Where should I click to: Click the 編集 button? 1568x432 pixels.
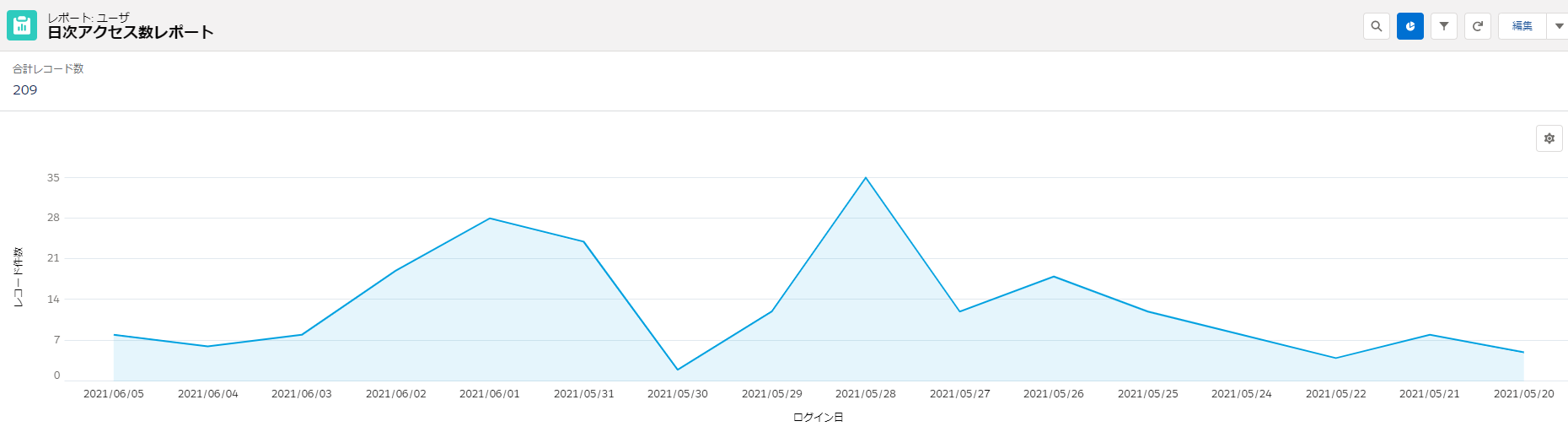[1522, 26]
